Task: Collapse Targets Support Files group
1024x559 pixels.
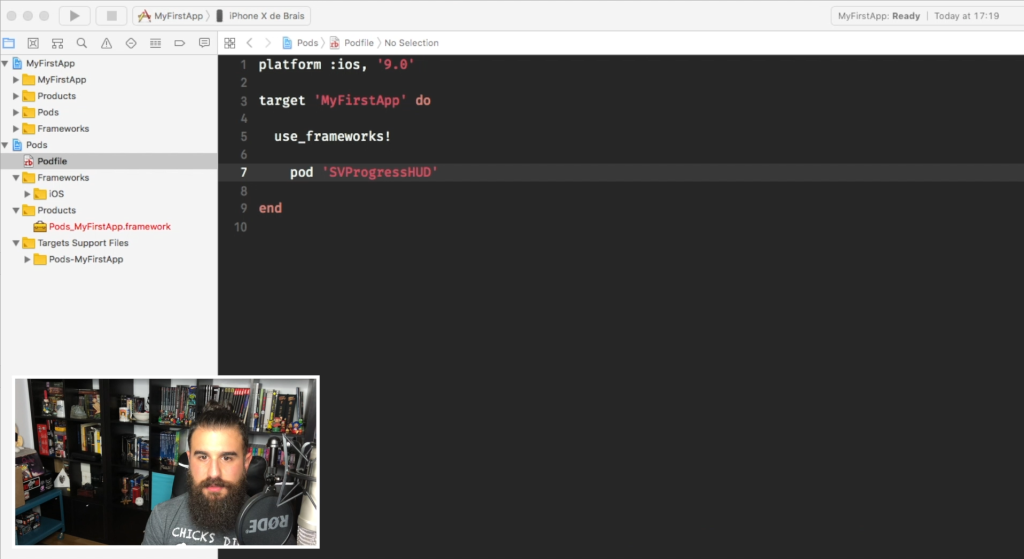Action: (x=16, y=243)
